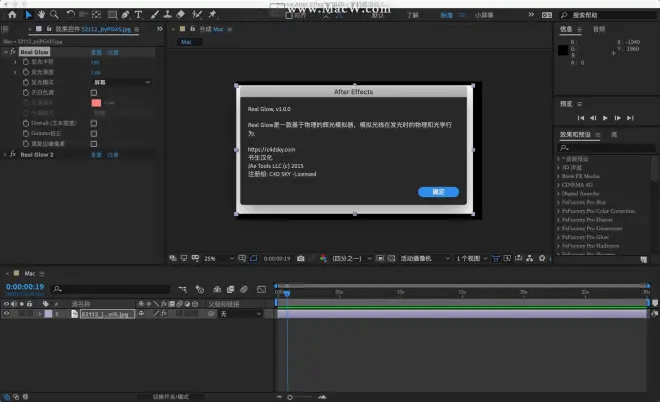Toggle mask and shape path visibility icon
The height and width of the screenshot is (402, 660).
[253, 258]
